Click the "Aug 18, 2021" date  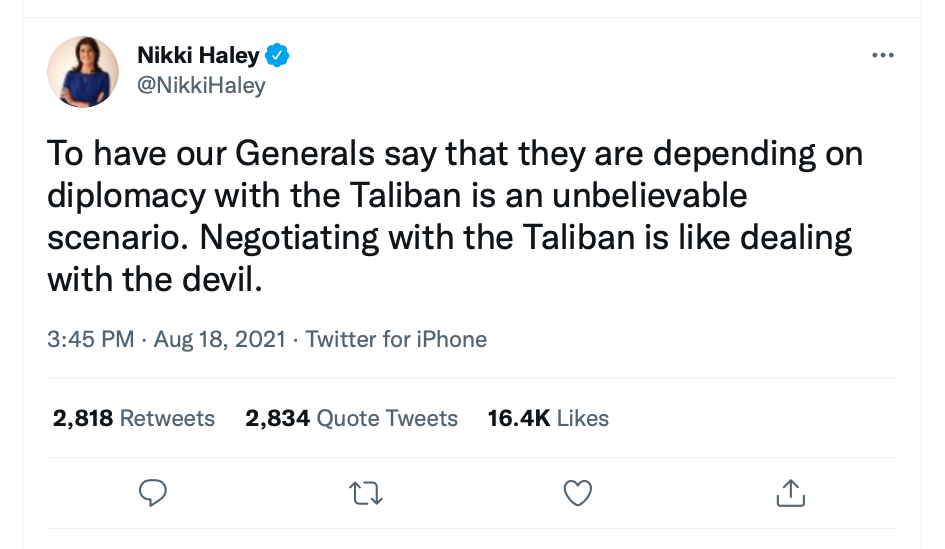220,339
